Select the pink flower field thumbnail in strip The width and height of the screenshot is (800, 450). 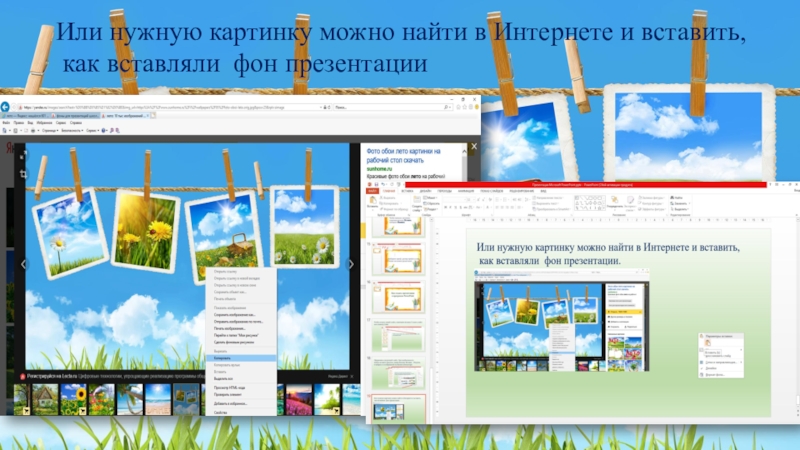tap(298, 398)
